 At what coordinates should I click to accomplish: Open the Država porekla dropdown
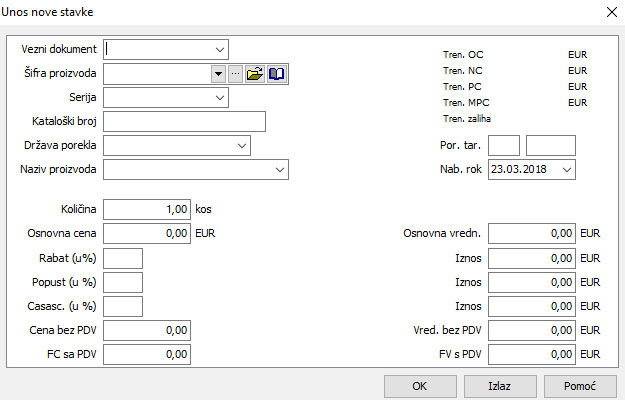click(x=241, y=146)
